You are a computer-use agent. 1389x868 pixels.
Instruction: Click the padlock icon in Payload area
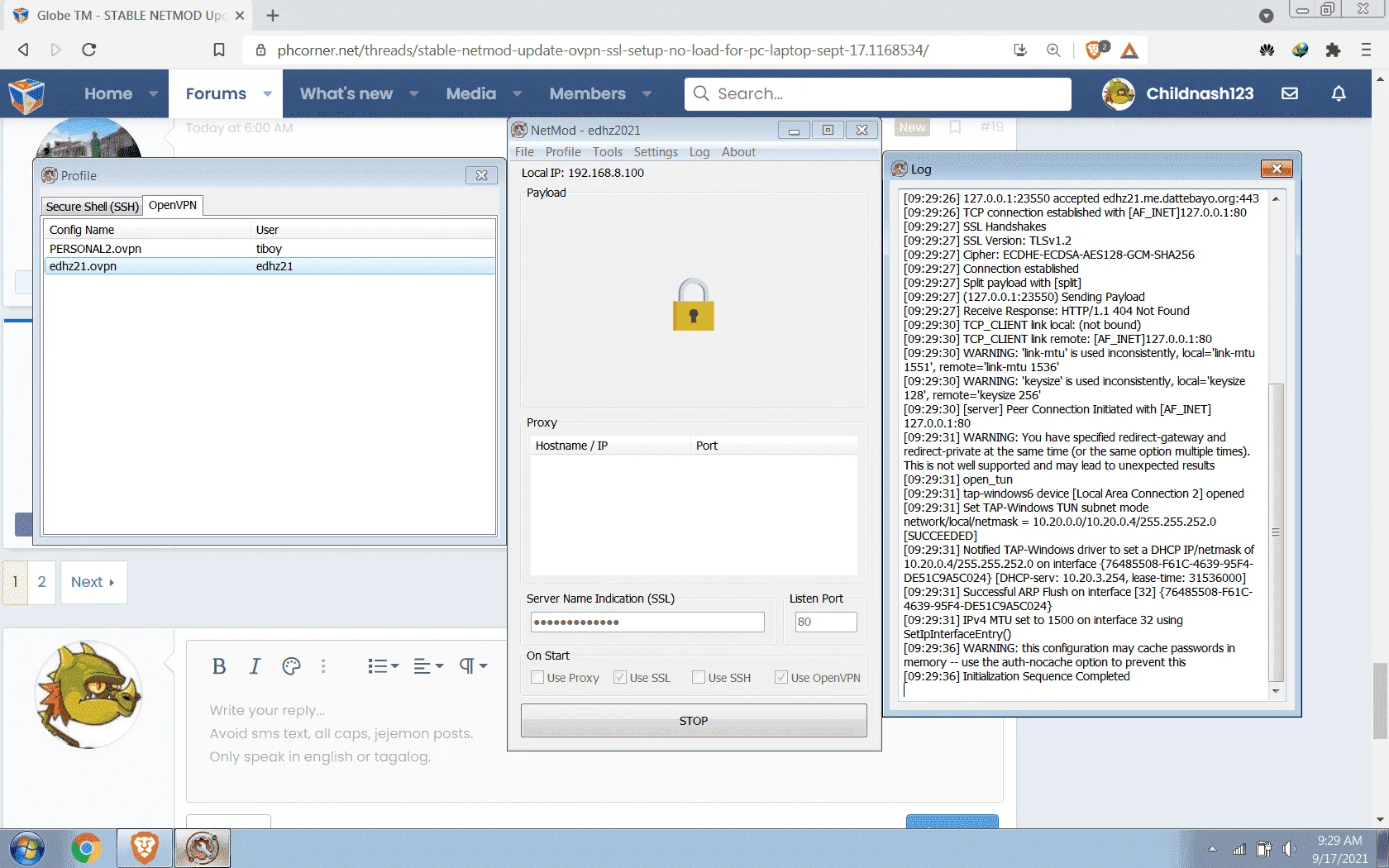pos(693,305)
